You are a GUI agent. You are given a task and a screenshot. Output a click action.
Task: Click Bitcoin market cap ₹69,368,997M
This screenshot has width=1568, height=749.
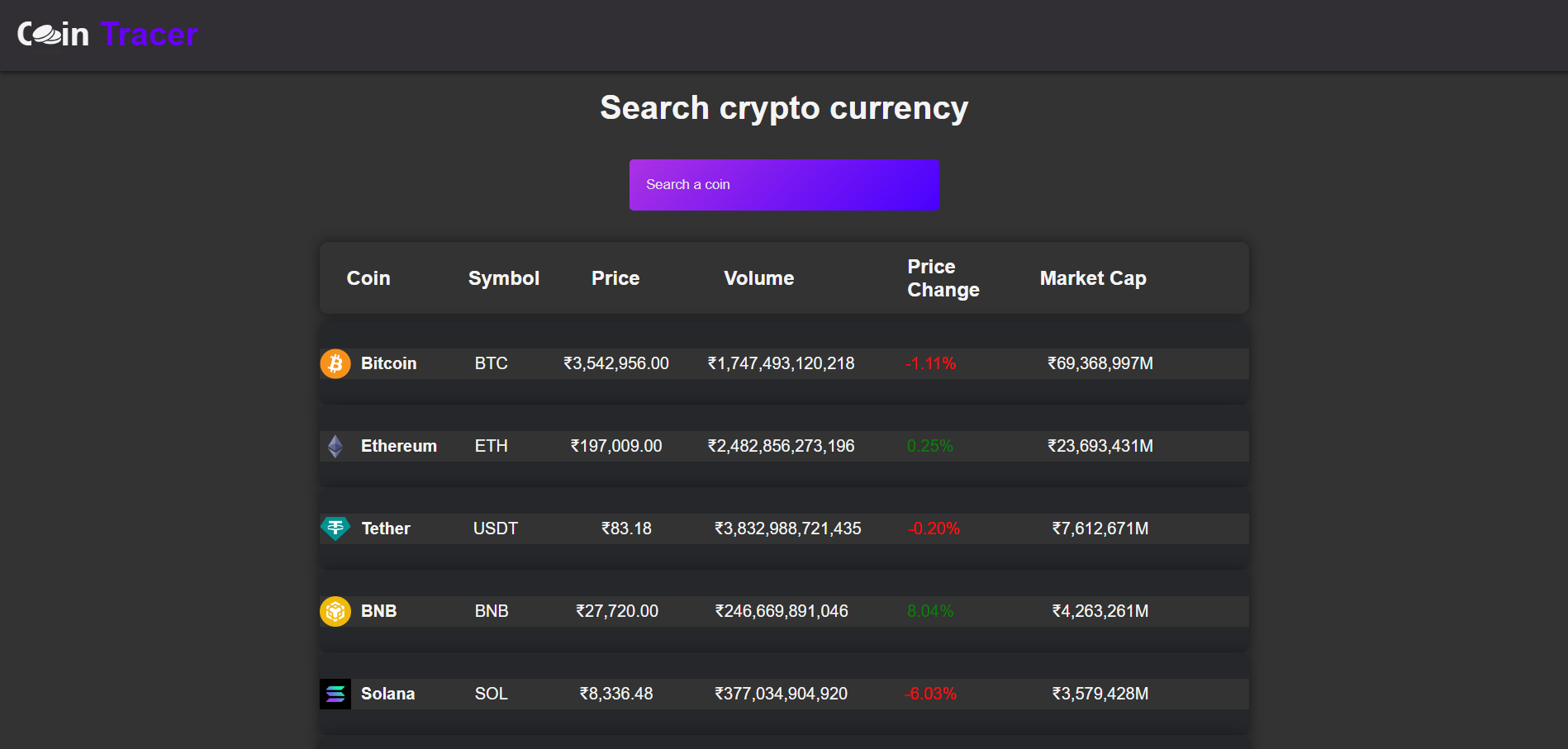pos(1100,363)
